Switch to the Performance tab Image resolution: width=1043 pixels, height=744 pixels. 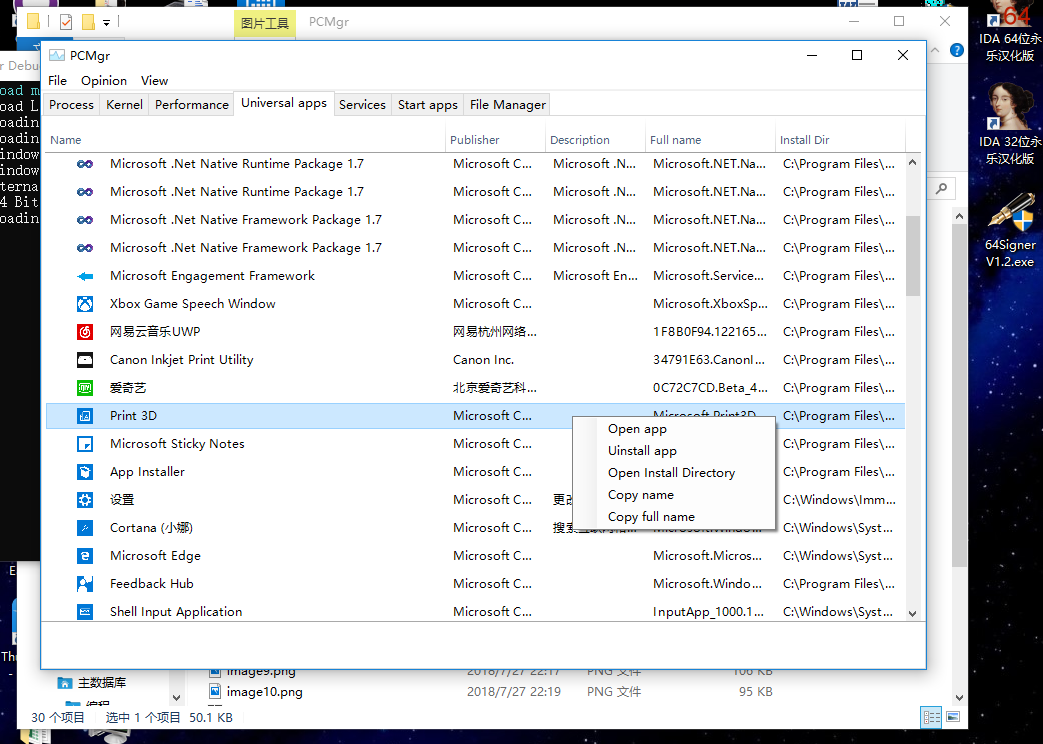(192, 104)
